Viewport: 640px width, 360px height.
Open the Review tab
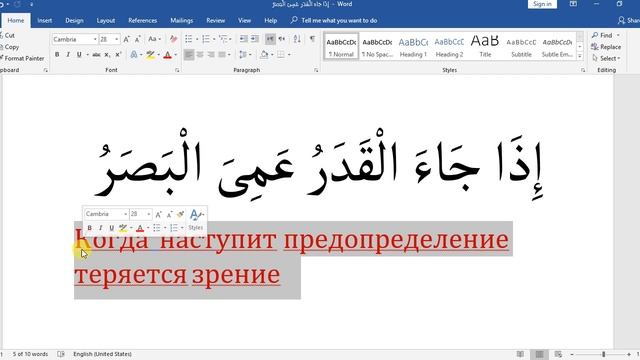point(216,20)
